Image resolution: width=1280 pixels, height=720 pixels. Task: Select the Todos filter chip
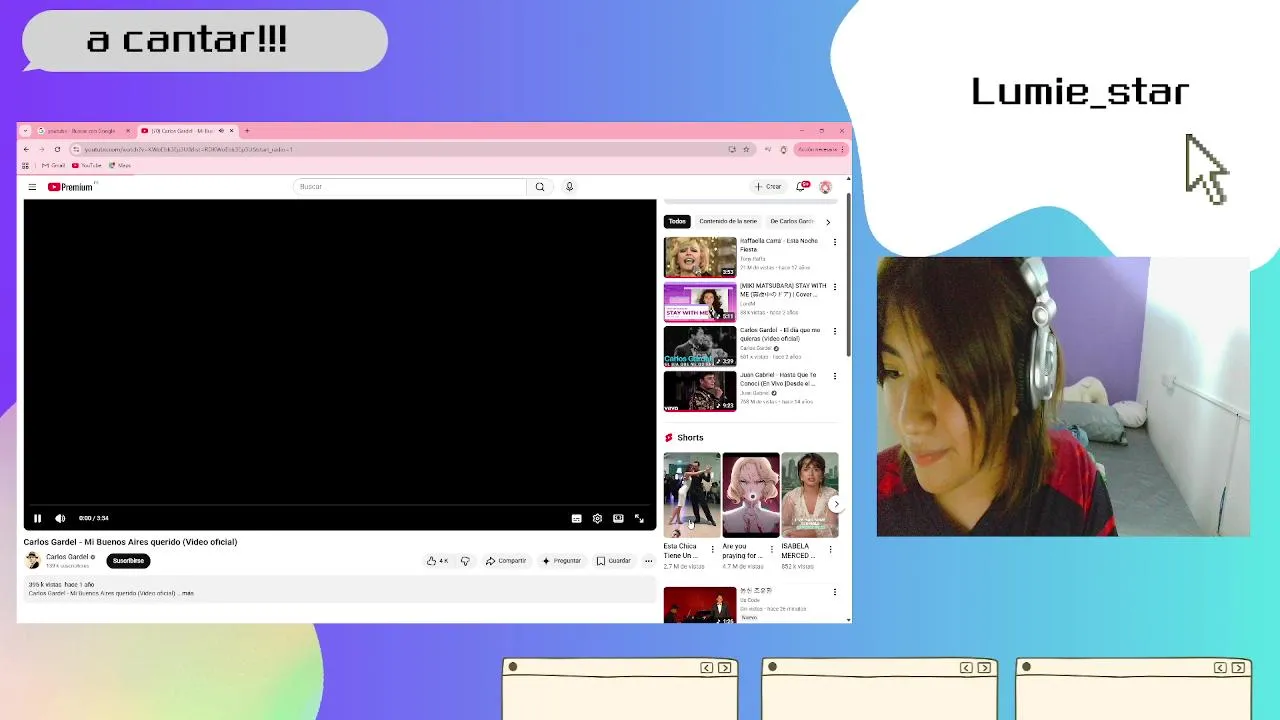click(677, 221)
